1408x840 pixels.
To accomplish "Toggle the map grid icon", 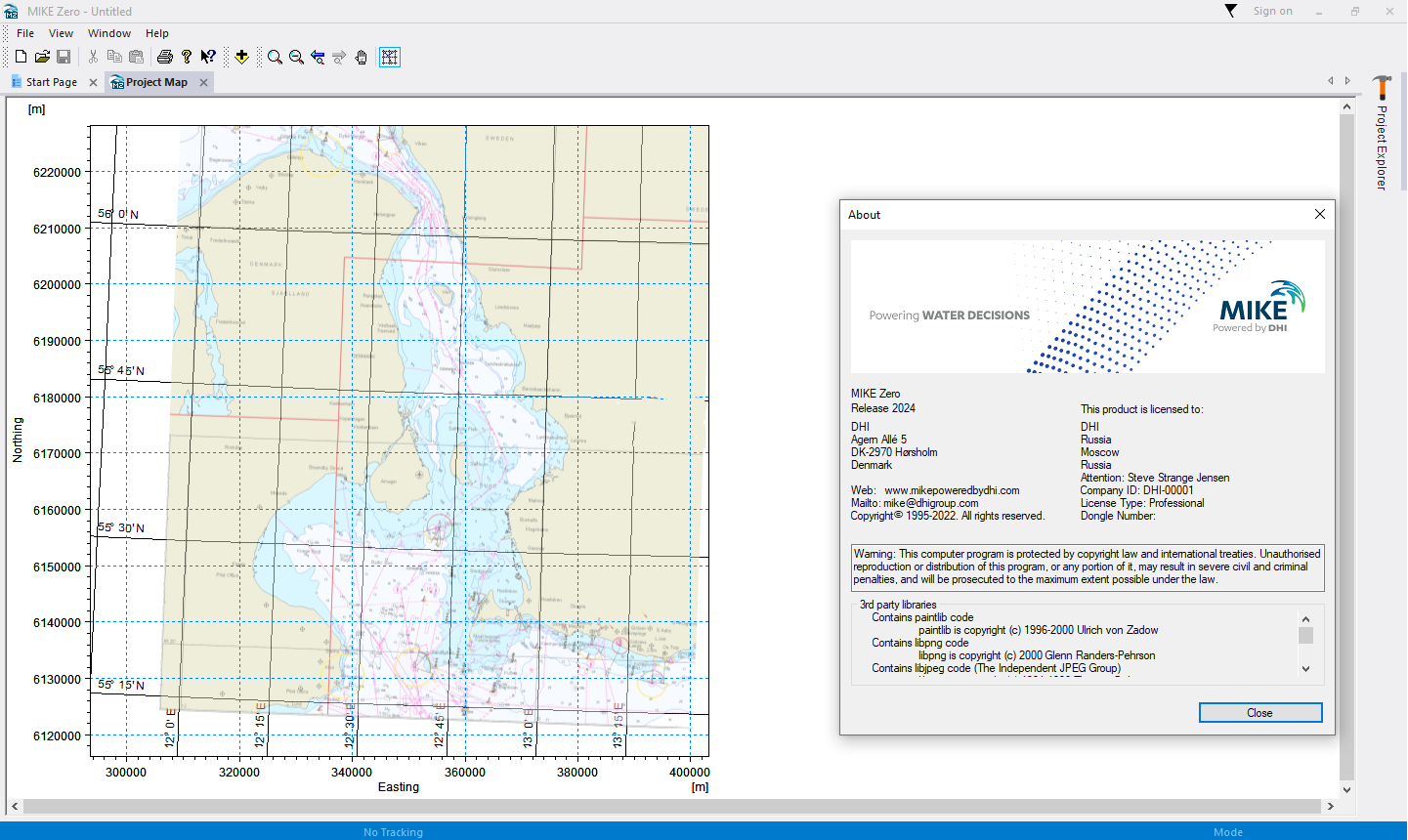I will pos(390,58).
